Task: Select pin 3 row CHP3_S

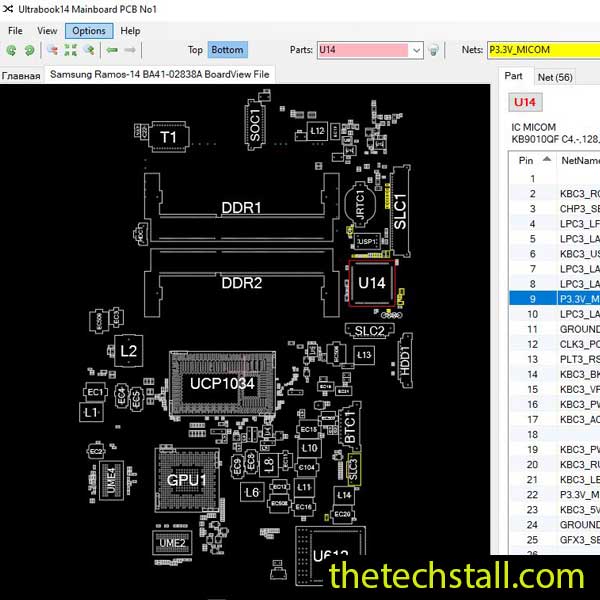Action: pyautogui.click(x=555, y=209)
